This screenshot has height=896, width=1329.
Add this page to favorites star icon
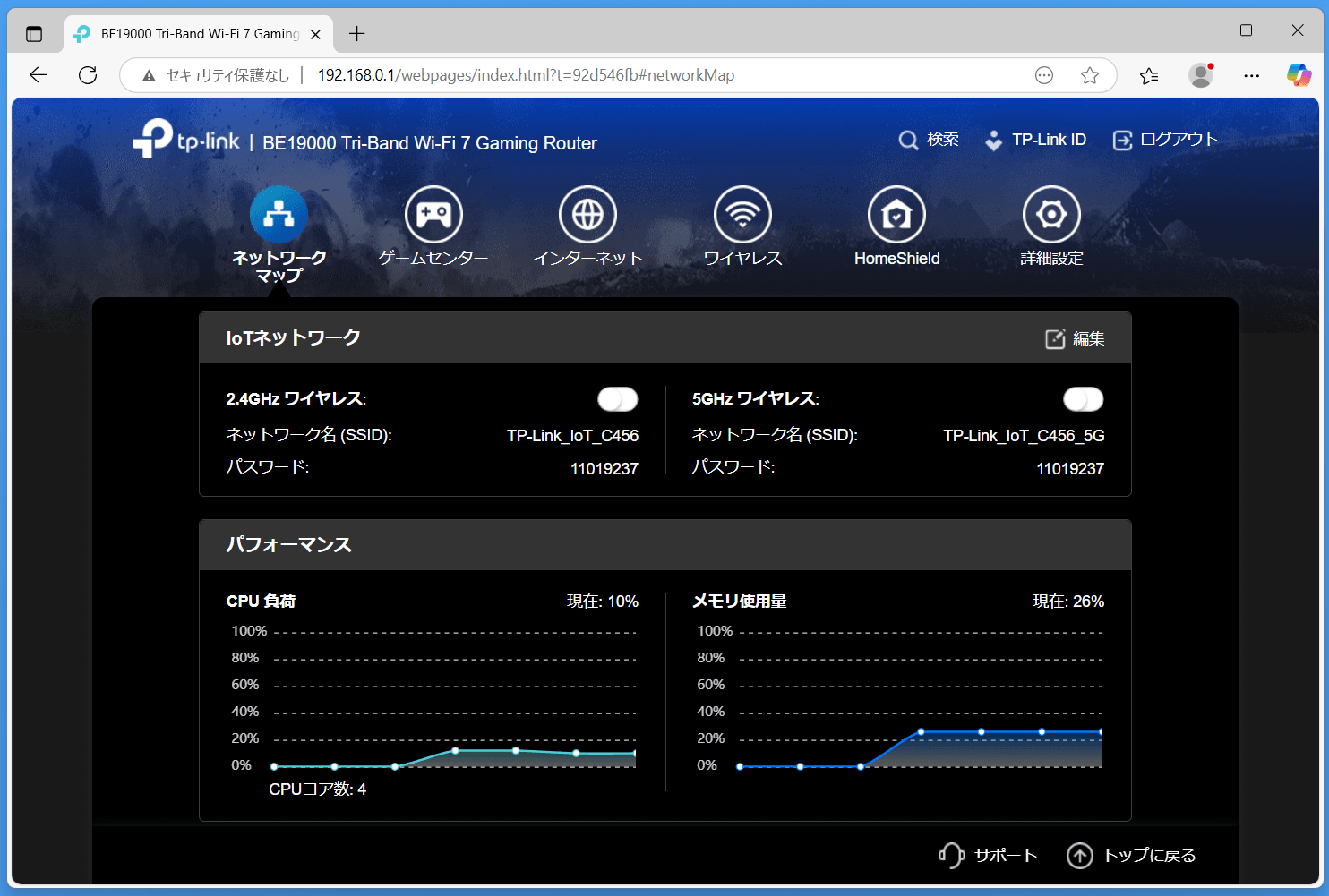pos(1090,75)
